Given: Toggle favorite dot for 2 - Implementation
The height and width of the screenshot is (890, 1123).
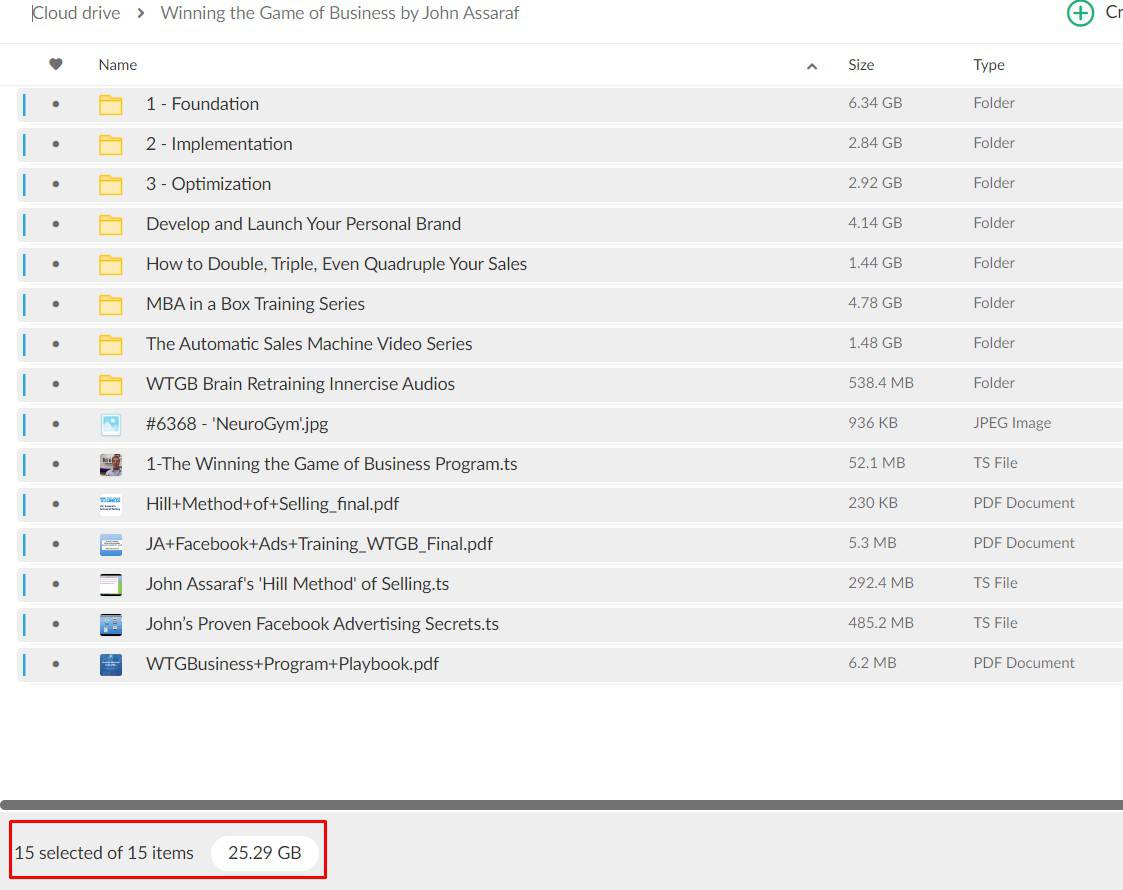Looking at the screenshot, I should click(56, 144).
